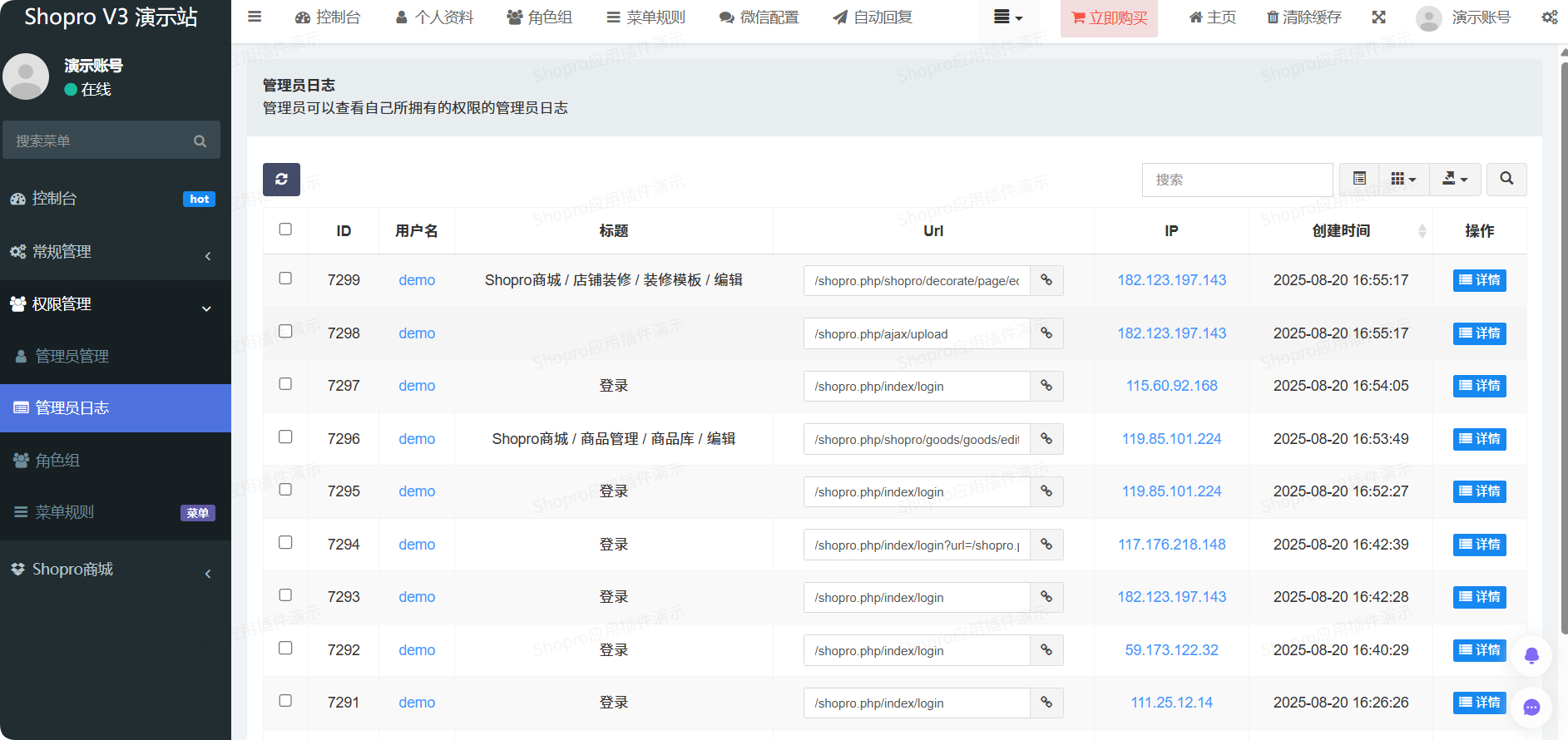Click the 2025-08-20 16:26:26 timestamp cell
This screenshot has width=1568, height=740.
pyautogui.click(x=1341, y=703)
